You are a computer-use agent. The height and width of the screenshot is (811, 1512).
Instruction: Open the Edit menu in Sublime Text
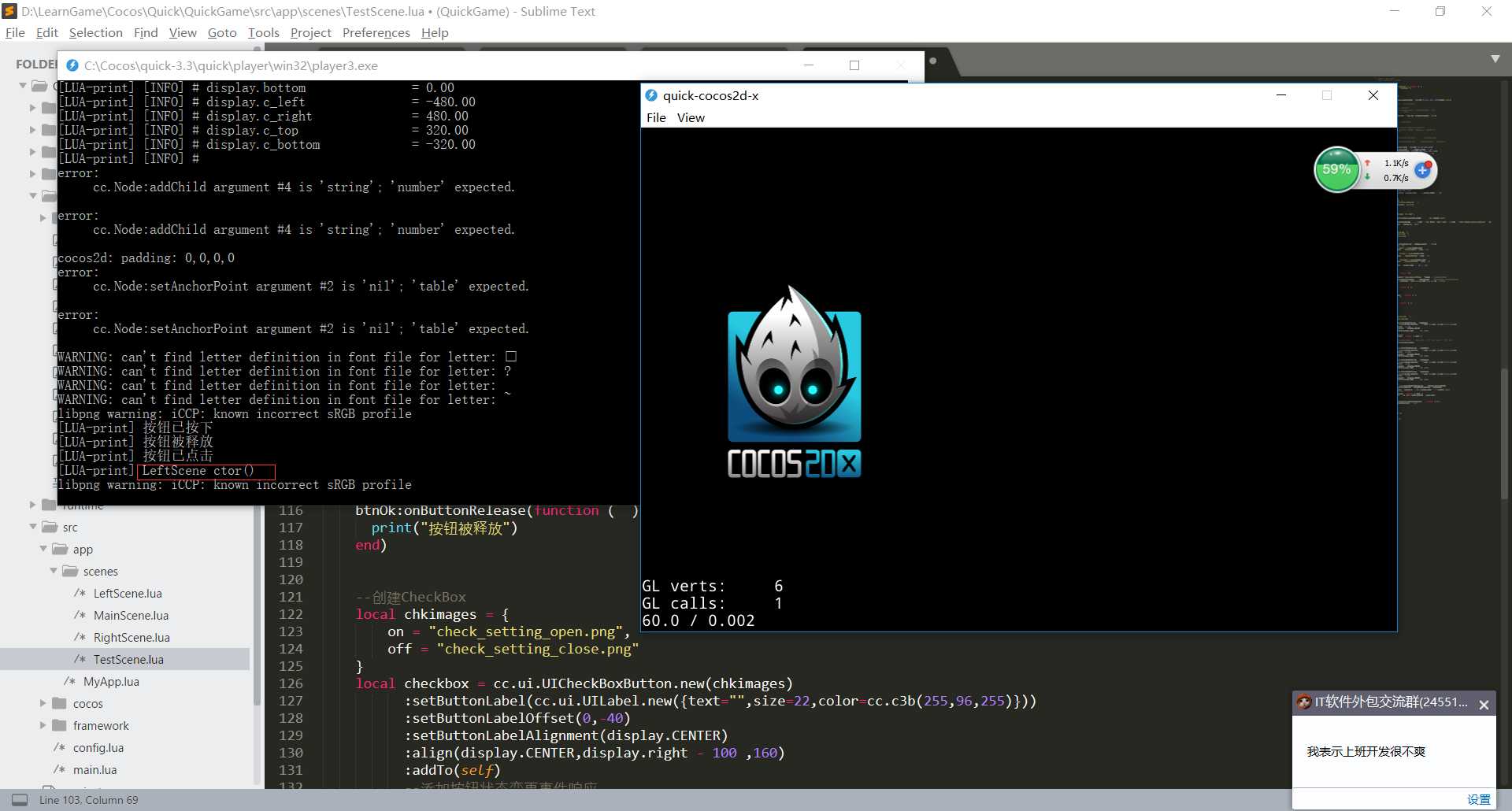click(46, 32)
